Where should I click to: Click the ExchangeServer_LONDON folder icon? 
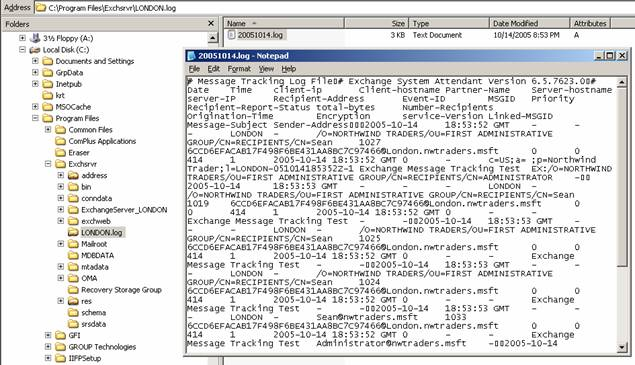[x=73, y=210]
